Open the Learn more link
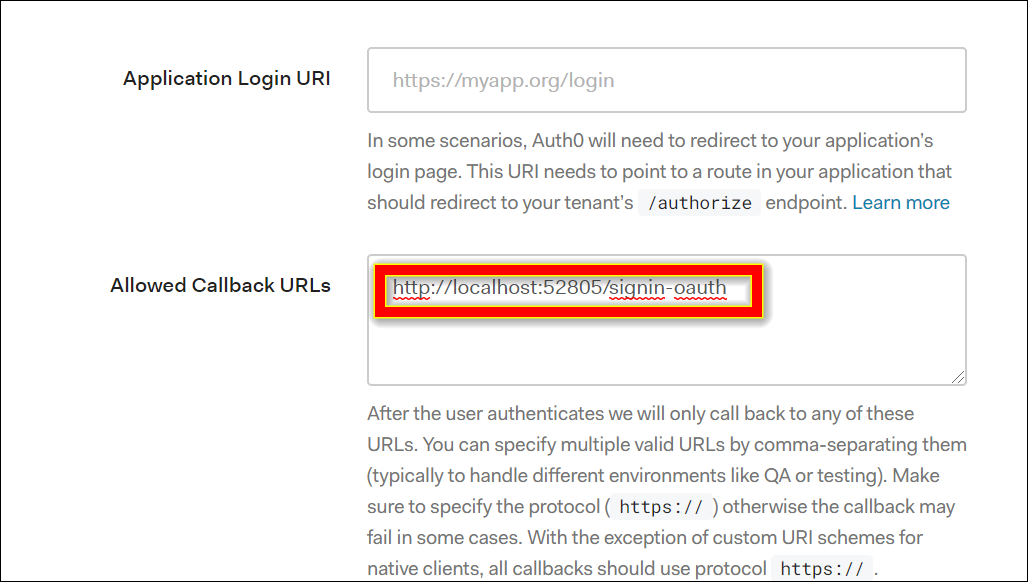Image resolution: width=1028 pixels, height=582 pixels. (900, 202)
